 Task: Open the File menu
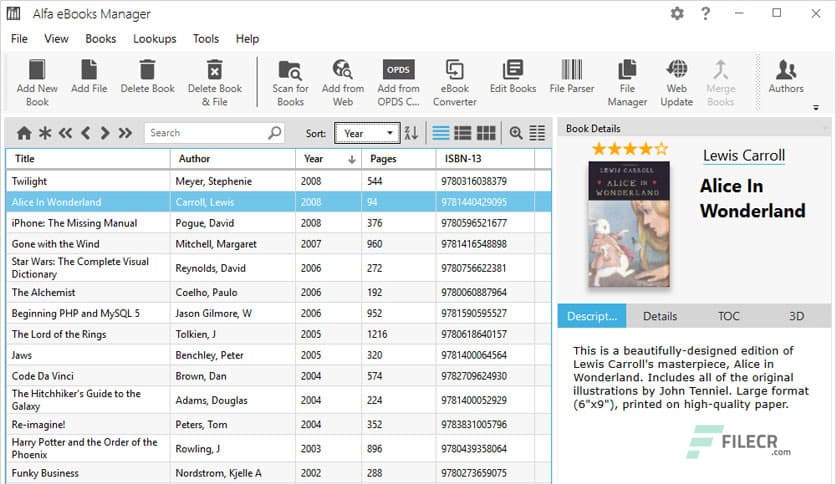pos(19,39)
